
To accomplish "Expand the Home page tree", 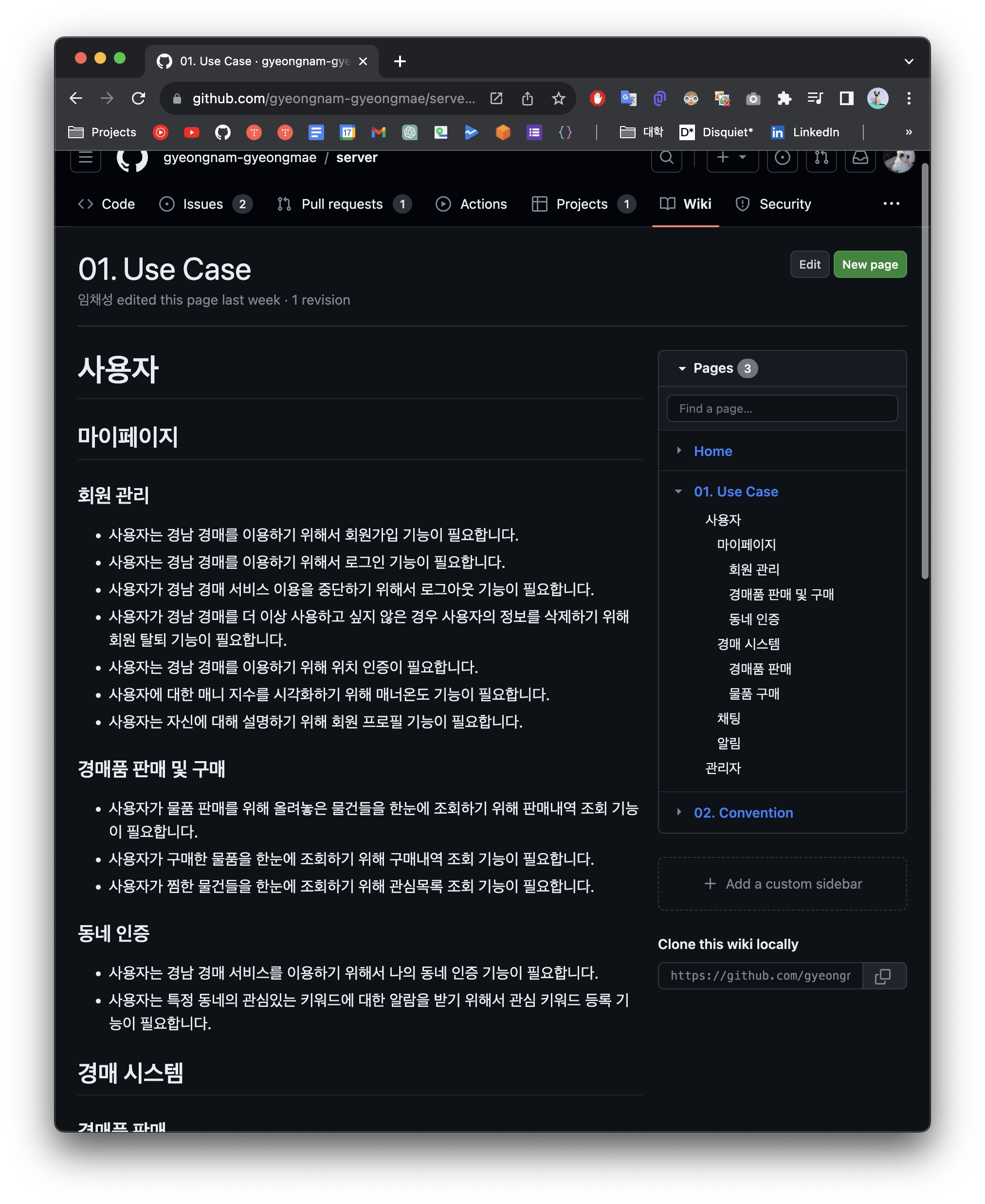I will (x=678, y=451).
